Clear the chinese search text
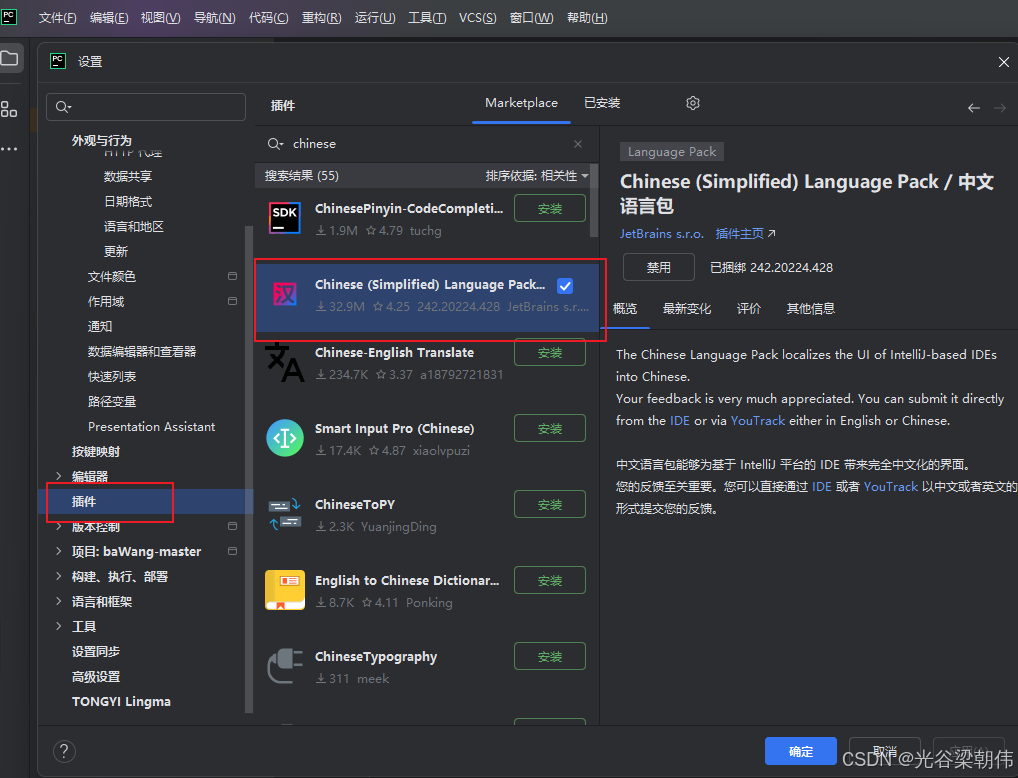The width and height of the screenshot is (1018, 778). click(x=578, y=144)
